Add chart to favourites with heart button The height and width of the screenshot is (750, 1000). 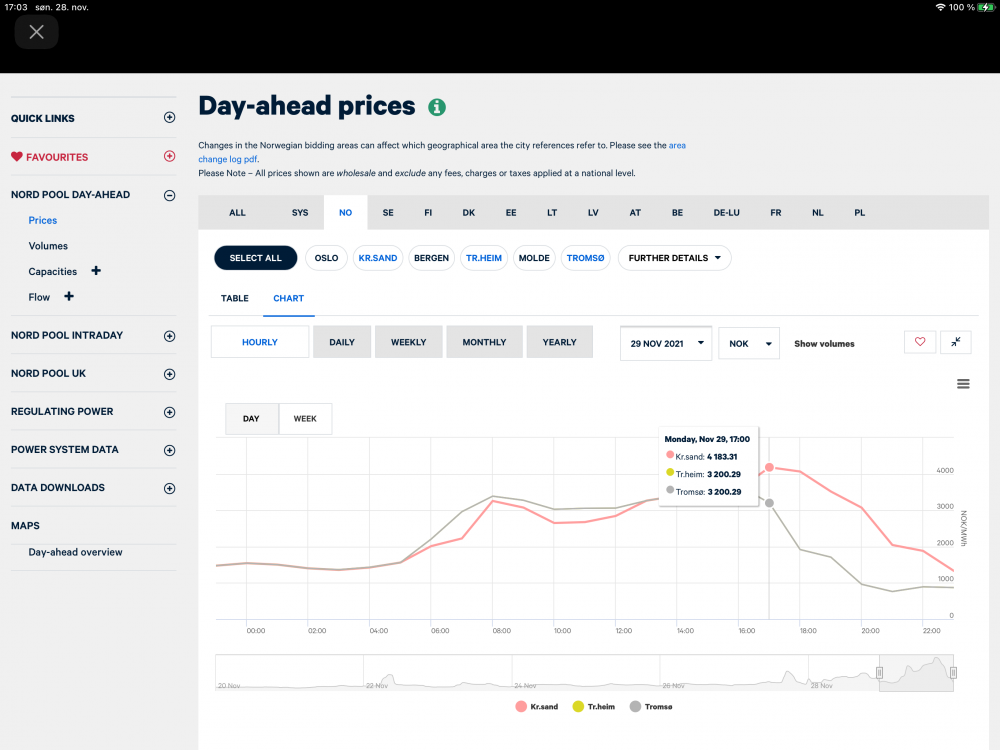(920, 342)
